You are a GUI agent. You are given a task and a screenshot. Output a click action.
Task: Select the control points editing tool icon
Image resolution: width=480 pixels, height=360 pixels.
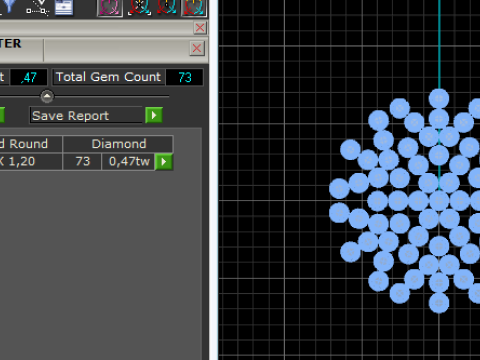(37, 7)
